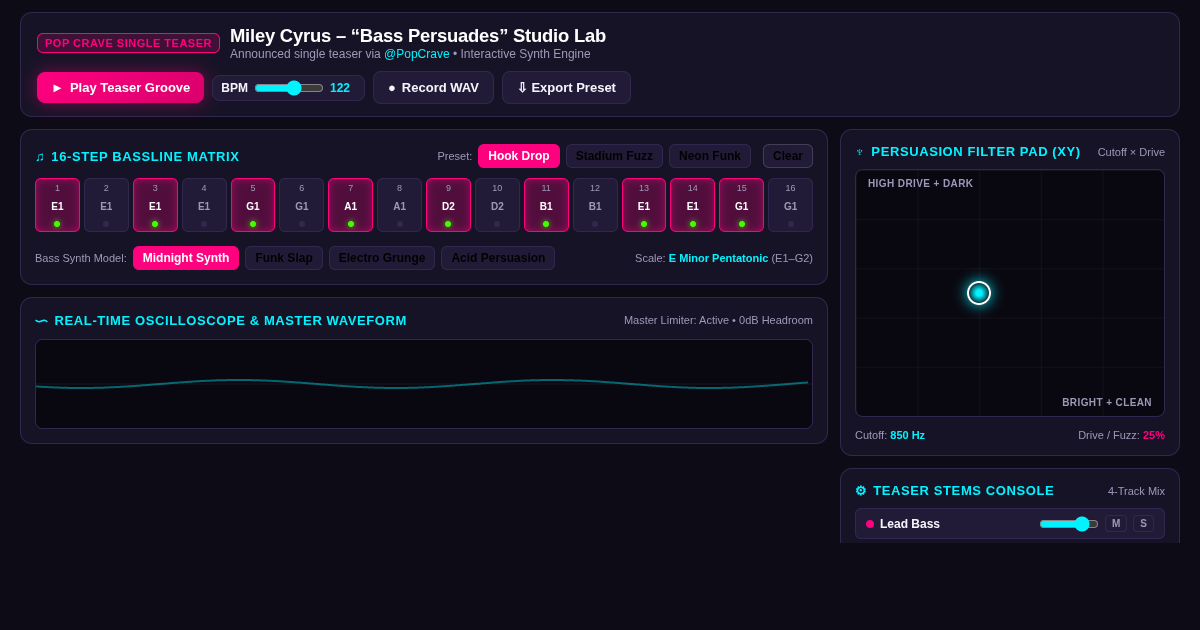The image size is (1200, 630).
Task: Toggle step 14 E1 in bassline
Action: [x=693, y=205]
